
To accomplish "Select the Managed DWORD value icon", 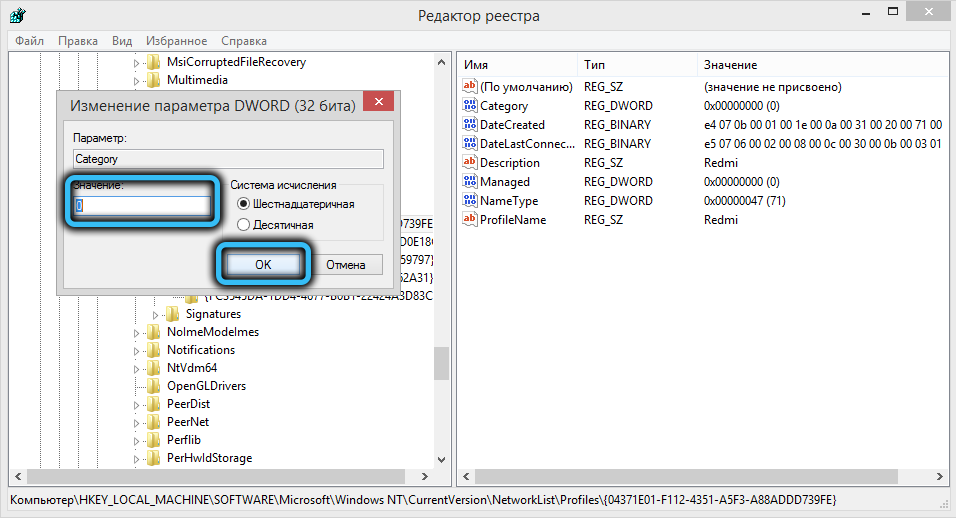I will (470, 182).
